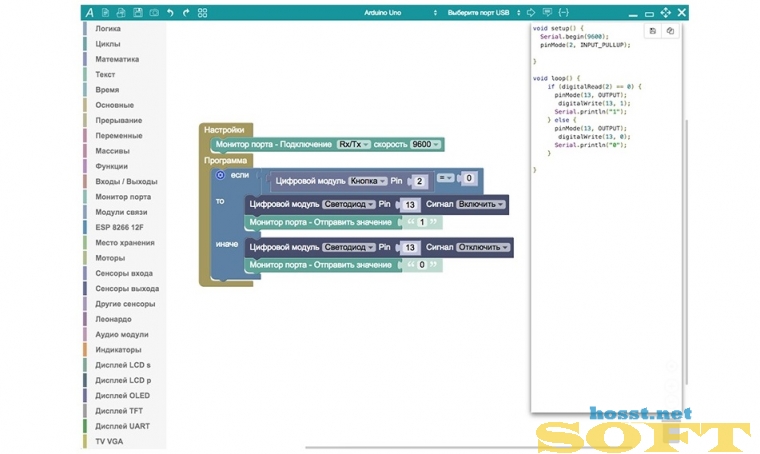Select the 'Сенсоры выхода' category
This screenshot has width=760, height=454.
coord(127,288)
